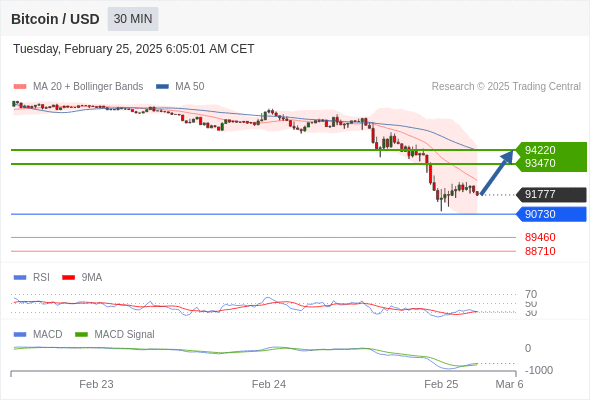Click the 30 MIN timeframe badge
This screenshot has height=400, width=590.
pos(133,19)
